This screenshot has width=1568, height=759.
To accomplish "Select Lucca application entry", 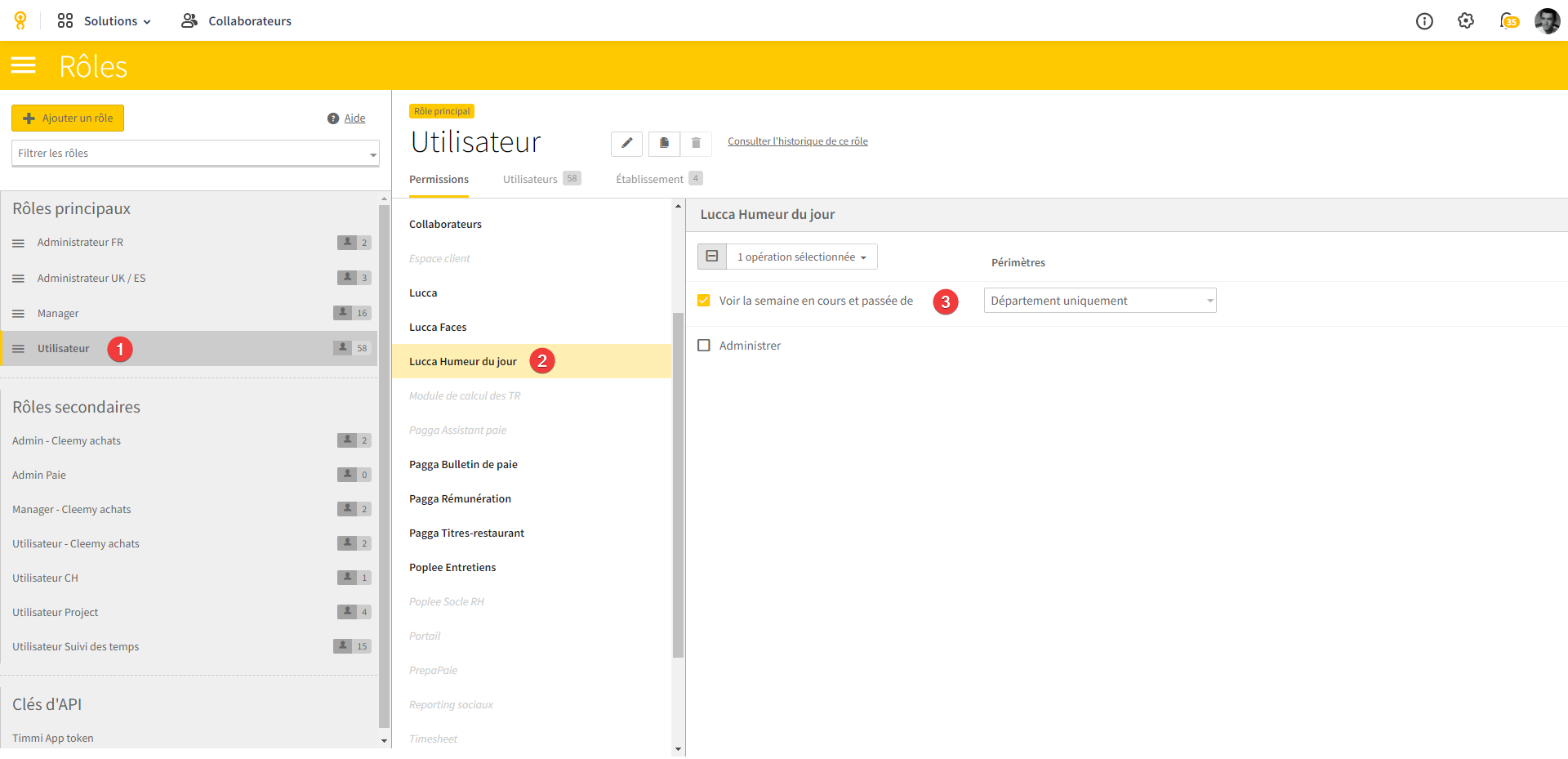I will pyautogui.click(x=532, y=293).
